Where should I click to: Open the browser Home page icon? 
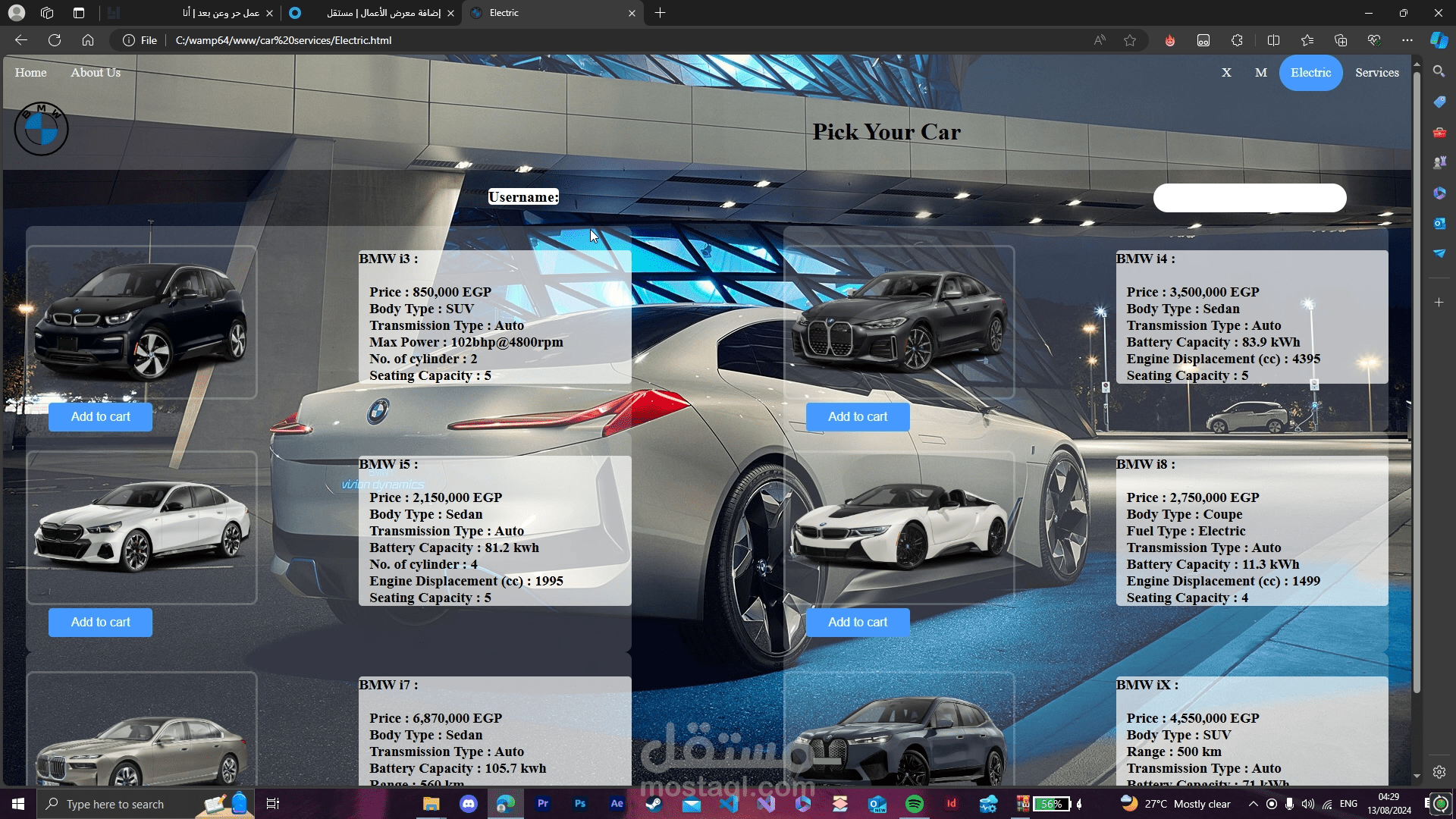pyautogui.click(x=88, y=40)
